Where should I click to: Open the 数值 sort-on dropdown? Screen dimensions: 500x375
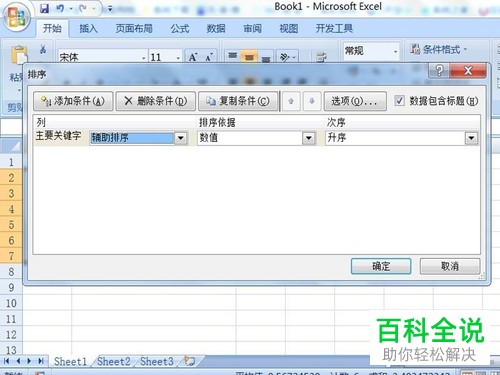309,138
